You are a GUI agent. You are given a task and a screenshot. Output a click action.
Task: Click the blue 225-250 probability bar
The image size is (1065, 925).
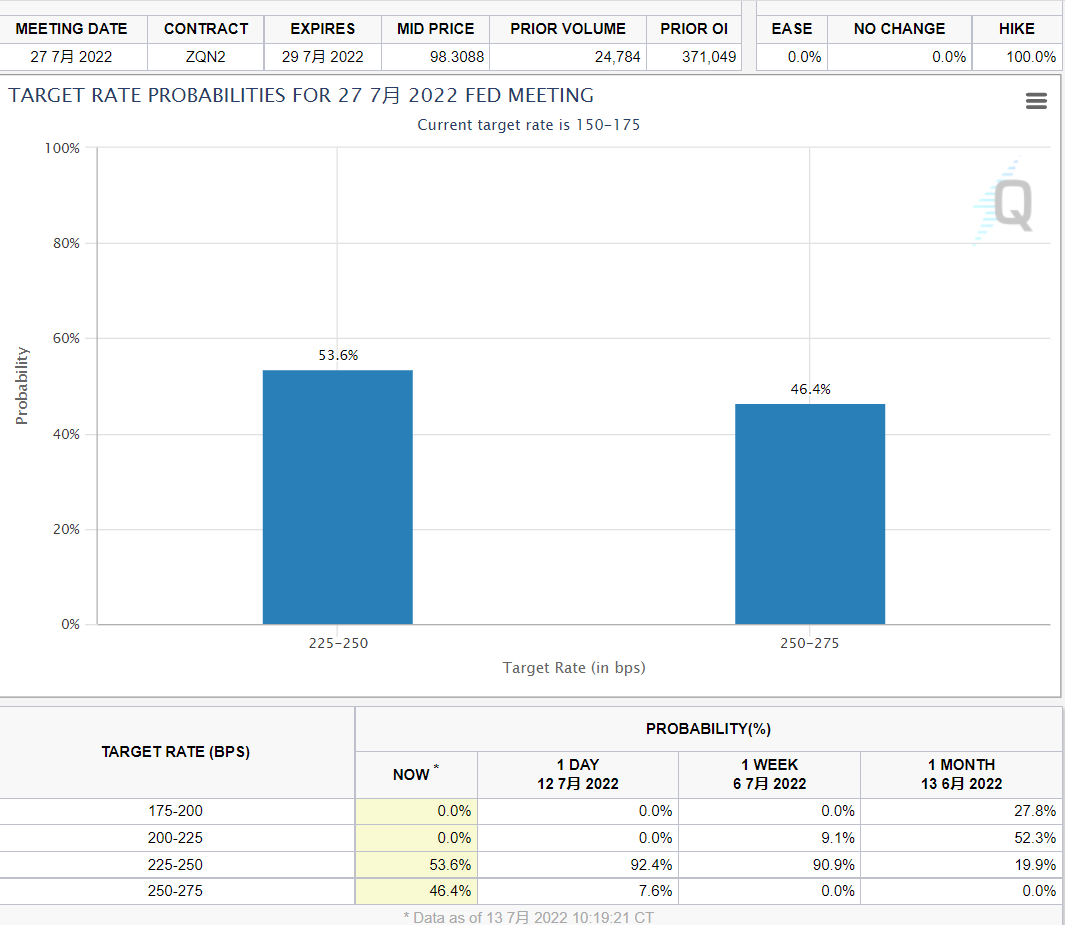tap(337, 497)
